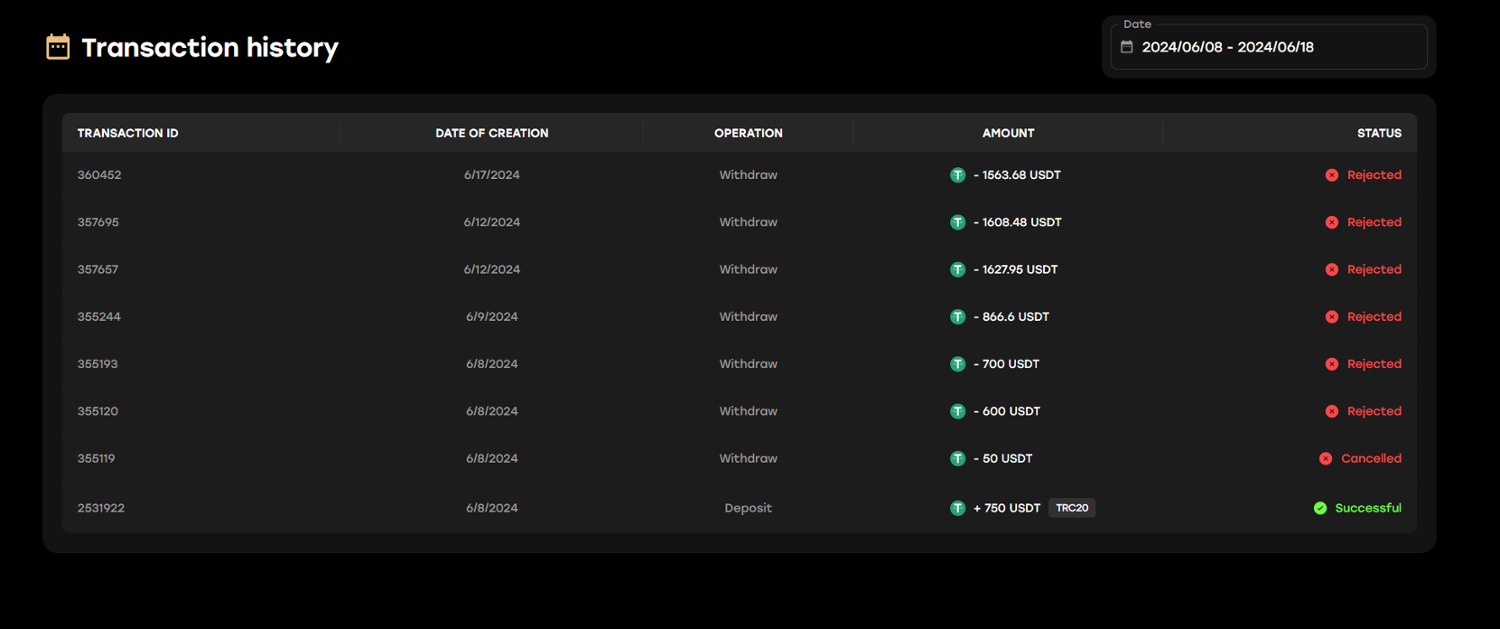Click the red rejected icon for transaction 360452
Screen dimensions: 1500x629
[x=1331, y=175]
